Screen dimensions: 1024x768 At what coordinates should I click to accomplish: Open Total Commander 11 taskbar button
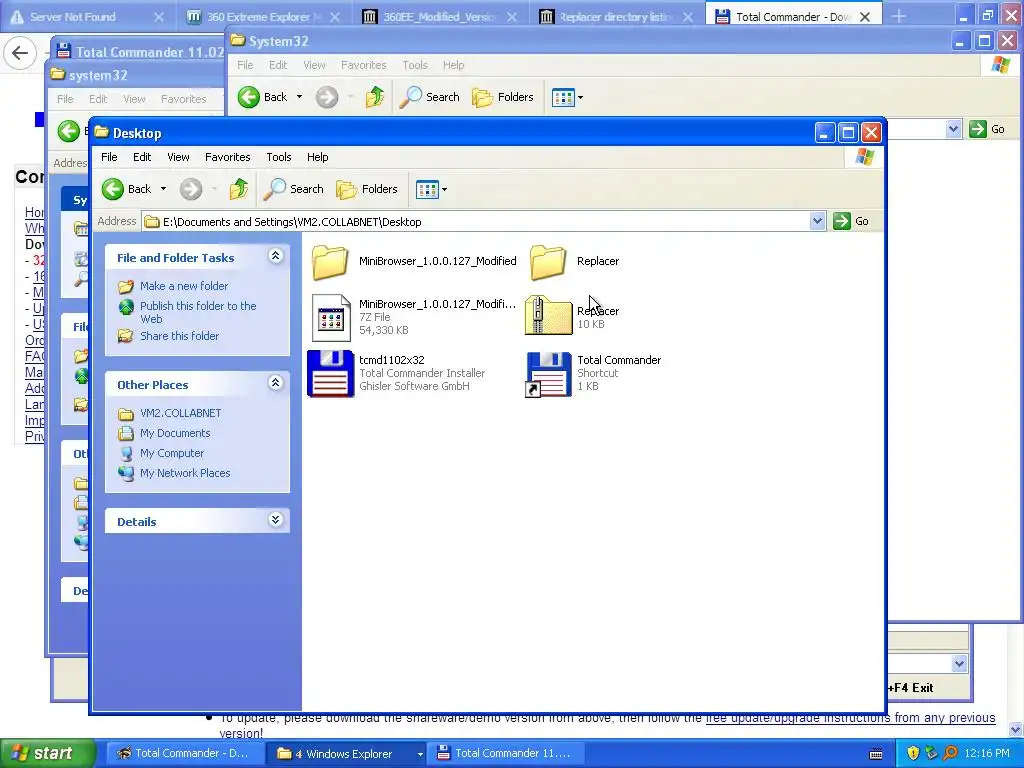505,754
